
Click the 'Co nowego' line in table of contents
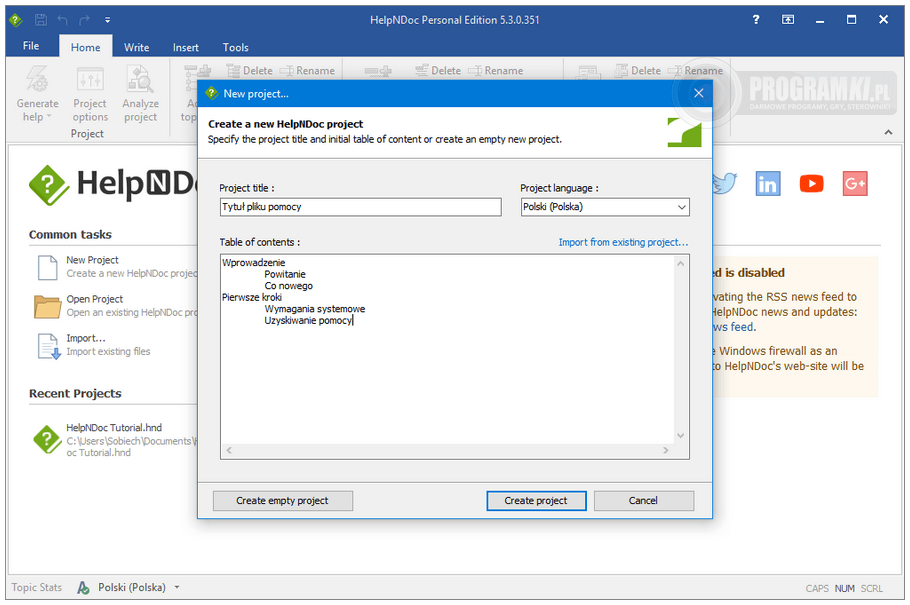(288, 286)
